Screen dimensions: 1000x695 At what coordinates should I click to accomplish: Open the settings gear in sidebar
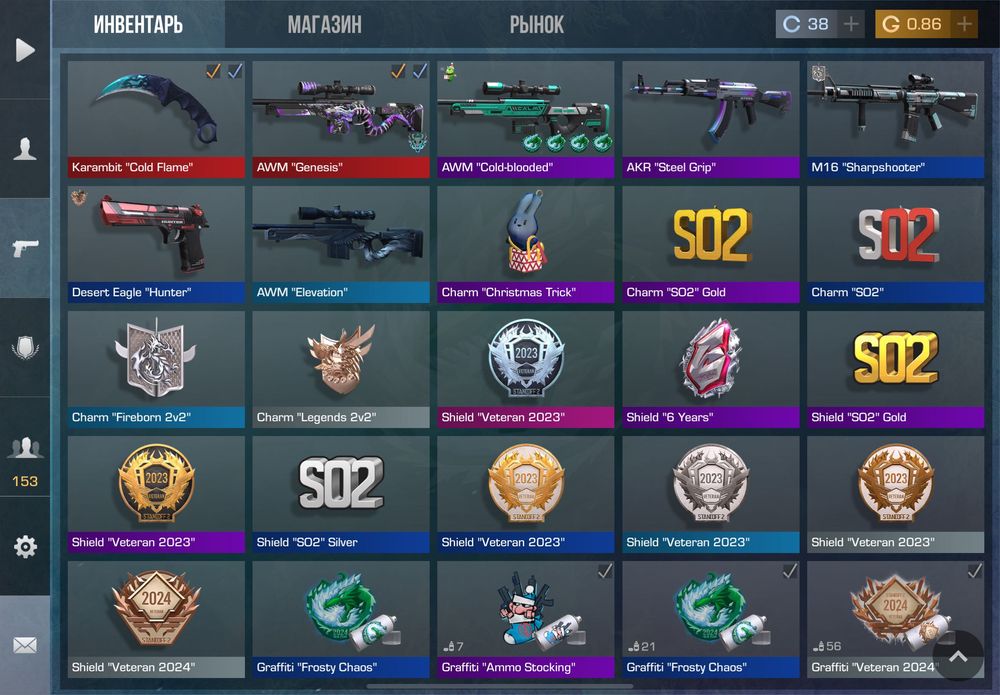click(25, 546)
